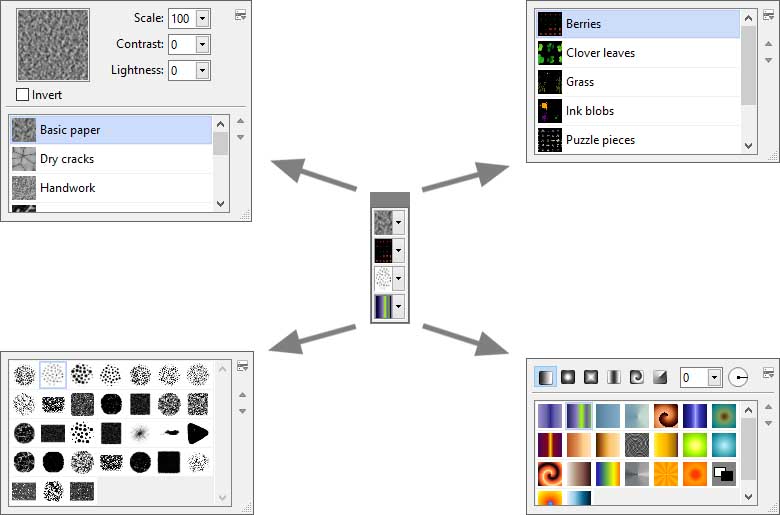The height and width of the screenshot is (515, 780).
Task: Tick the Invert checkbox
Action: [x=22, y=95]
